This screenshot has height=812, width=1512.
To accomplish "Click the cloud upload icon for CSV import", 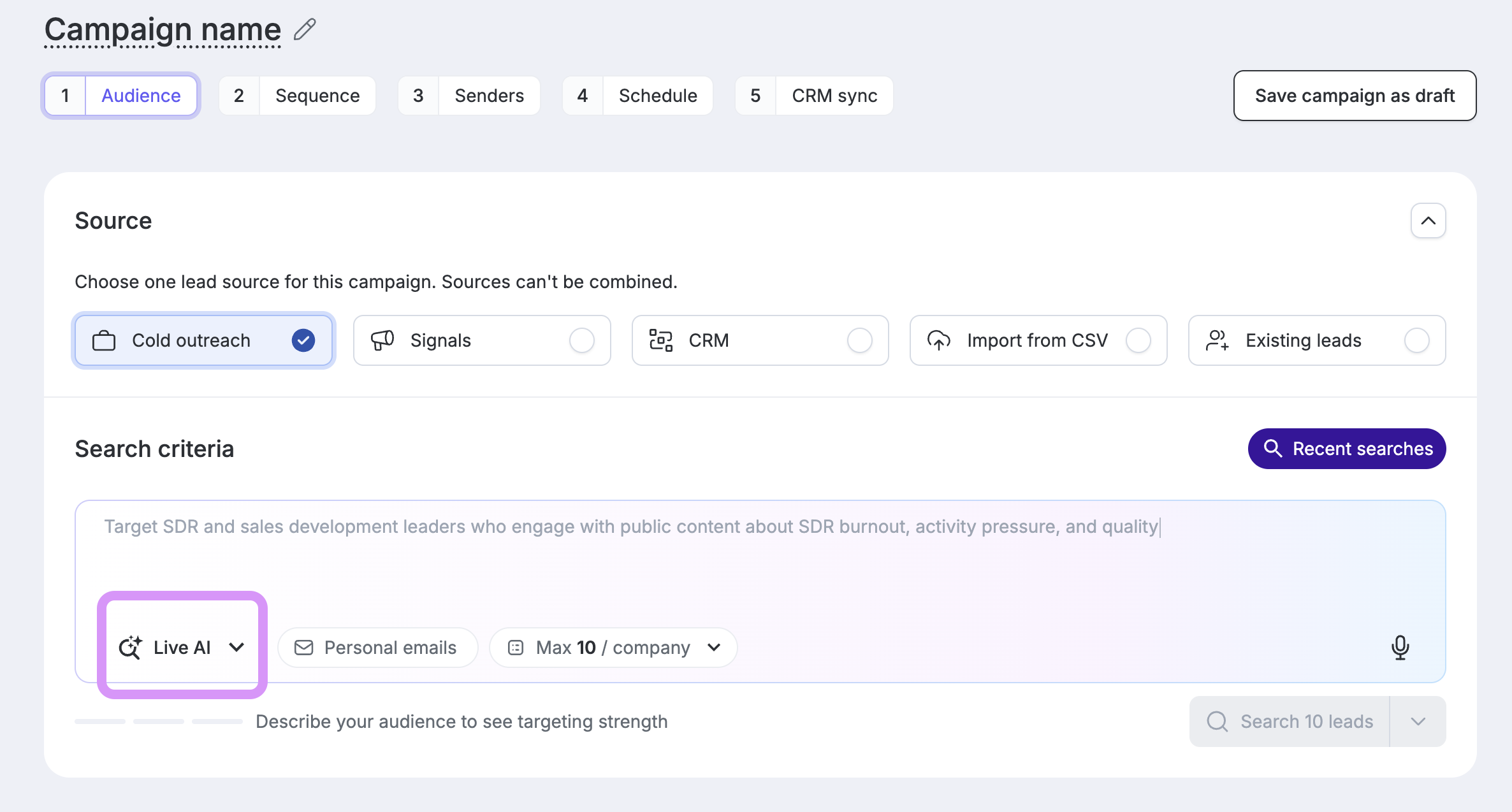I will 939,340.
